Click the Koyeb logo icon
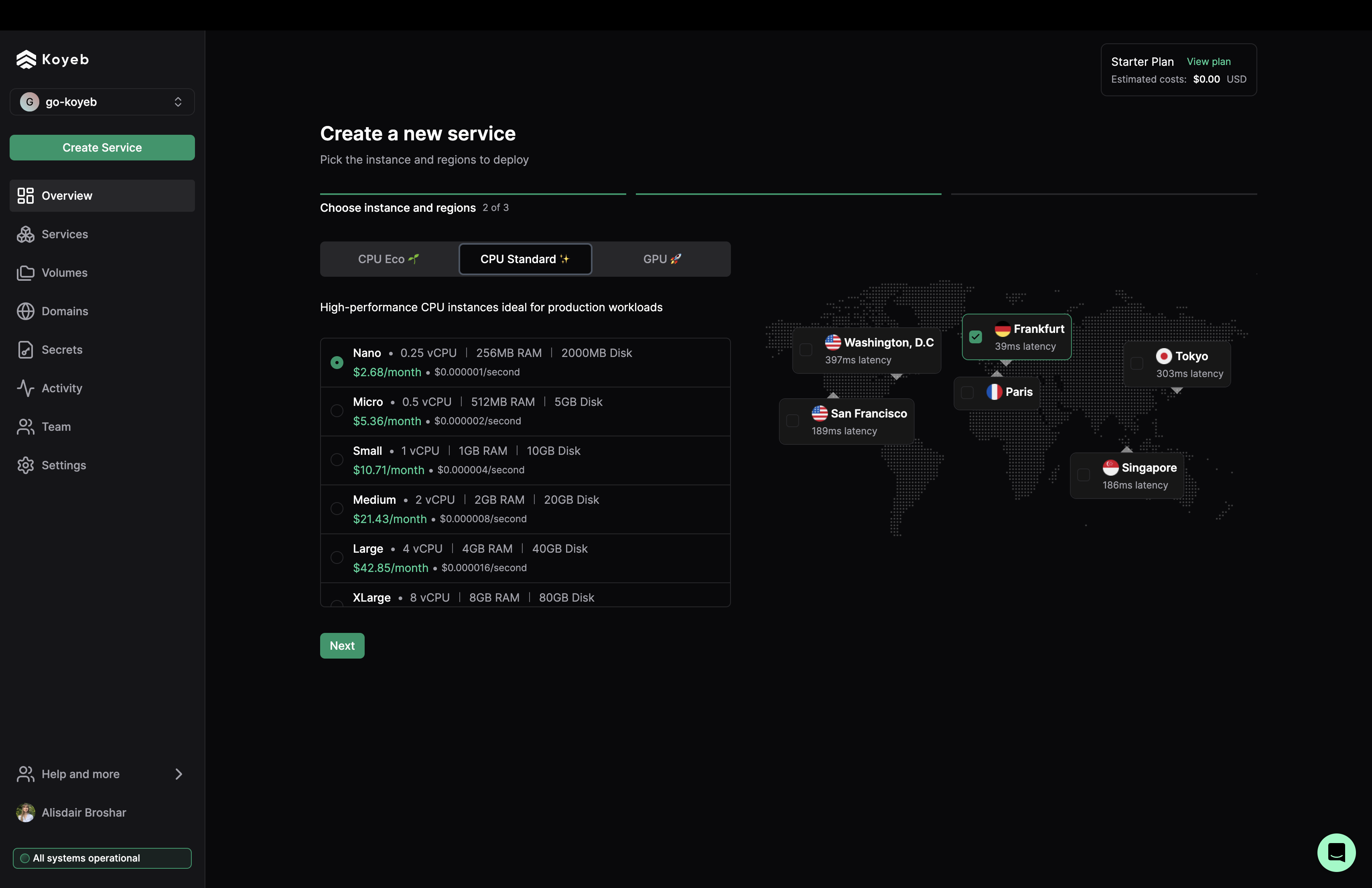The height and width of the screenshot is (888, 1372). tap(26, 59)
